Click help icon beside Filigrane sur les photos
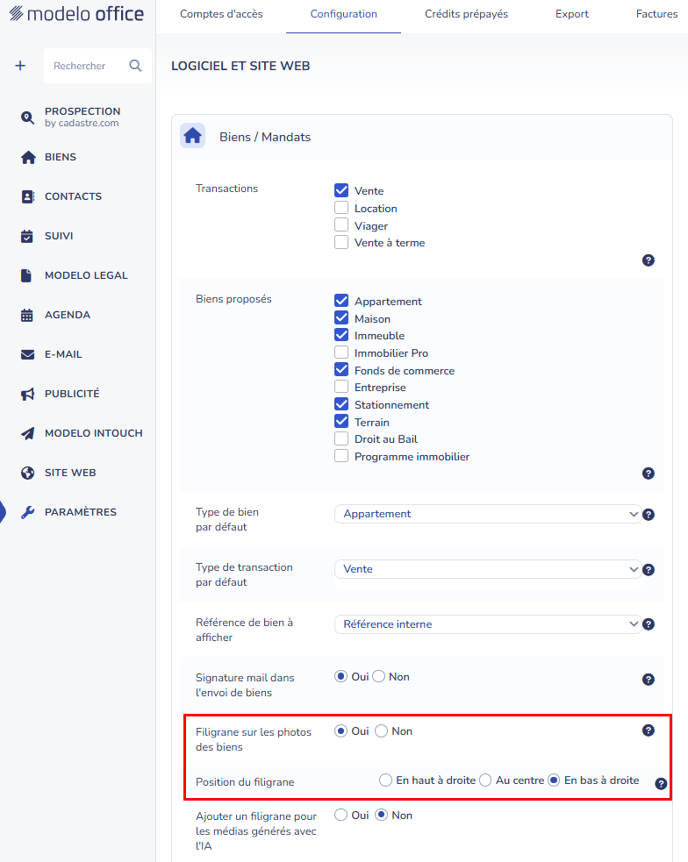688x862 pixels. [648, 731]
